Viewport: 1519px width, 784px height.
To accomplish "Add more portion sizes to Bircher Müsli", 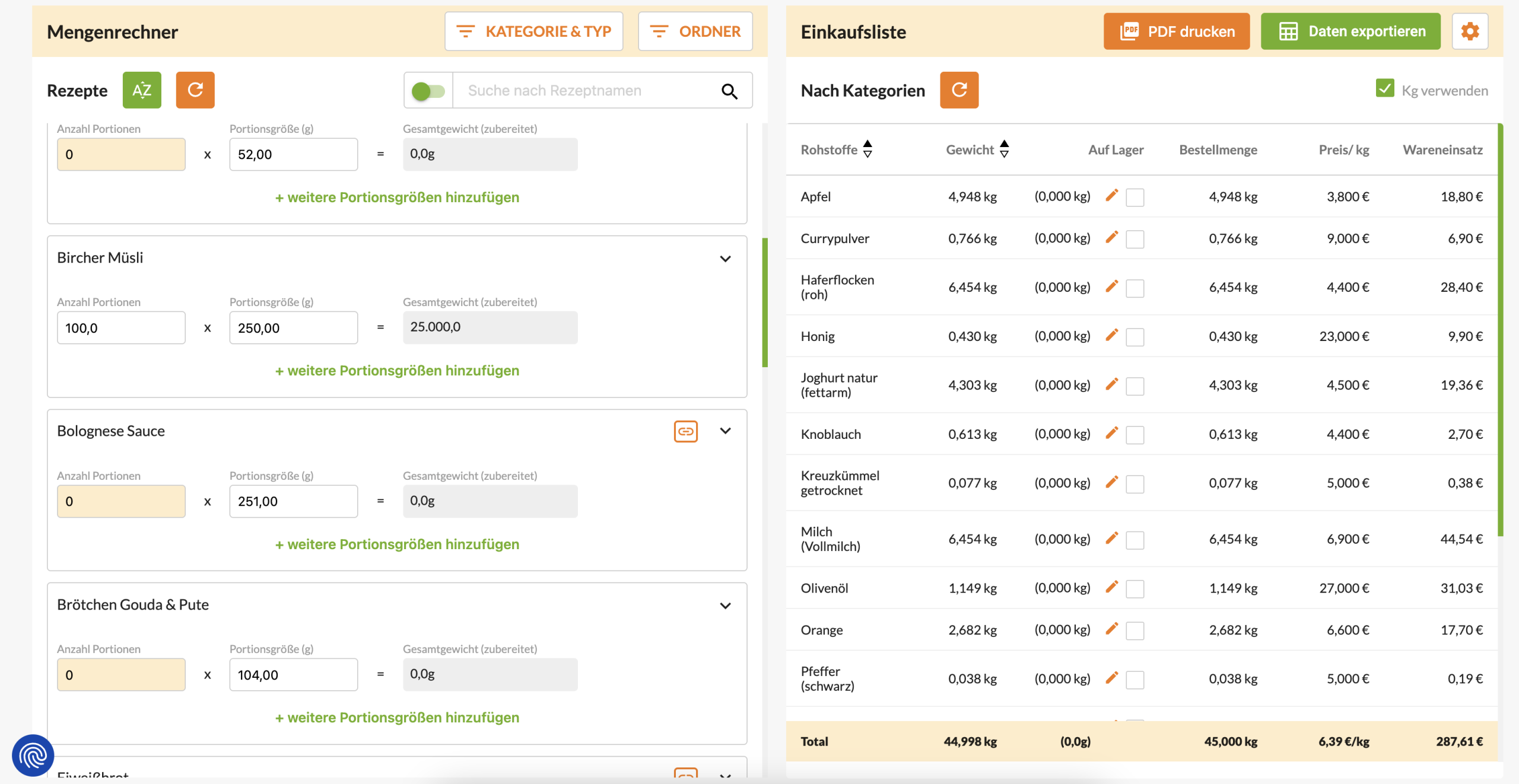I will (397, 371).
